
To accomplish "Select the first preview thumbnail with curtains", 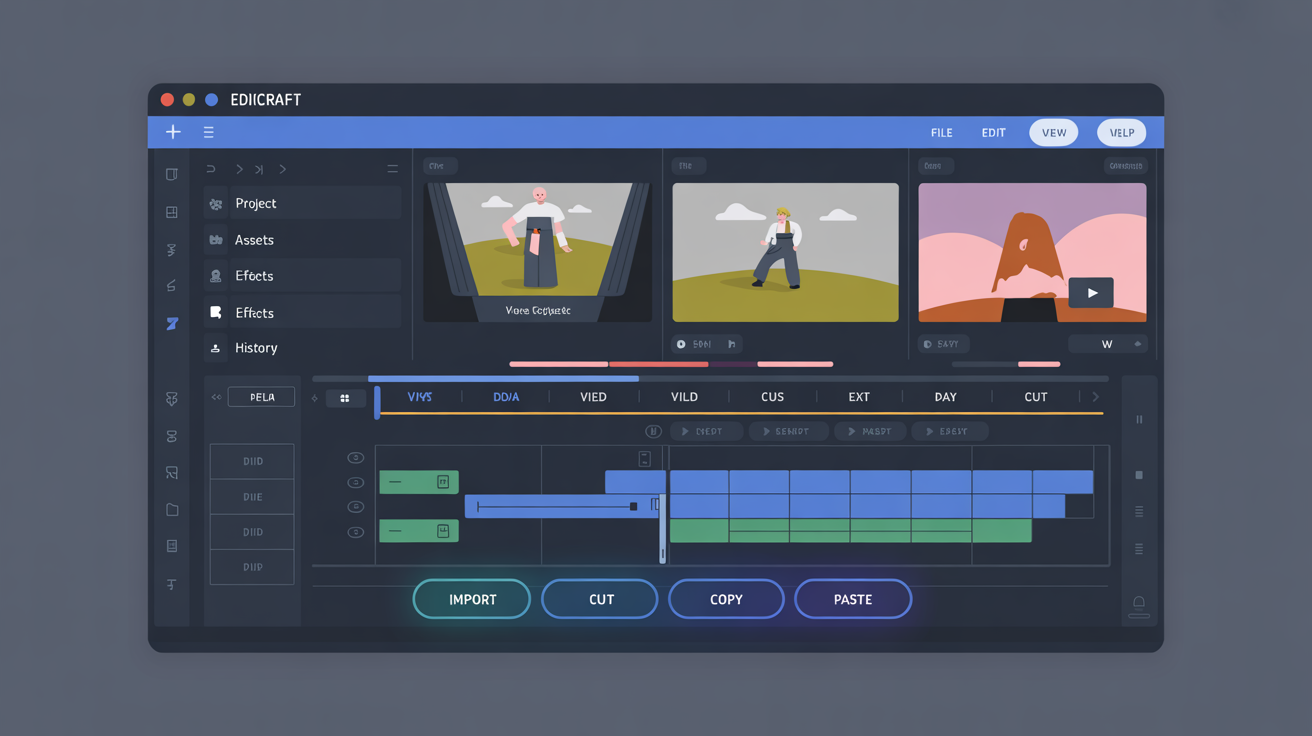I will click(538, 252).
